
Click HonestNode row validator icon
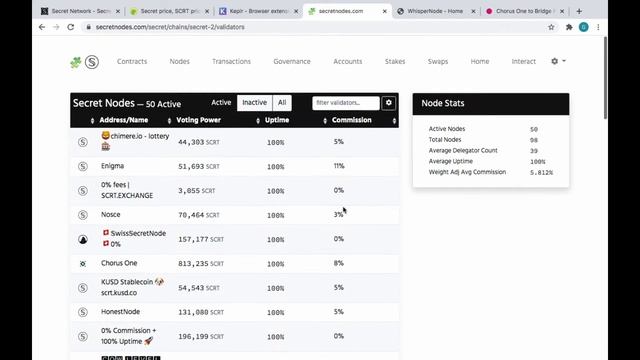[83, 312]
